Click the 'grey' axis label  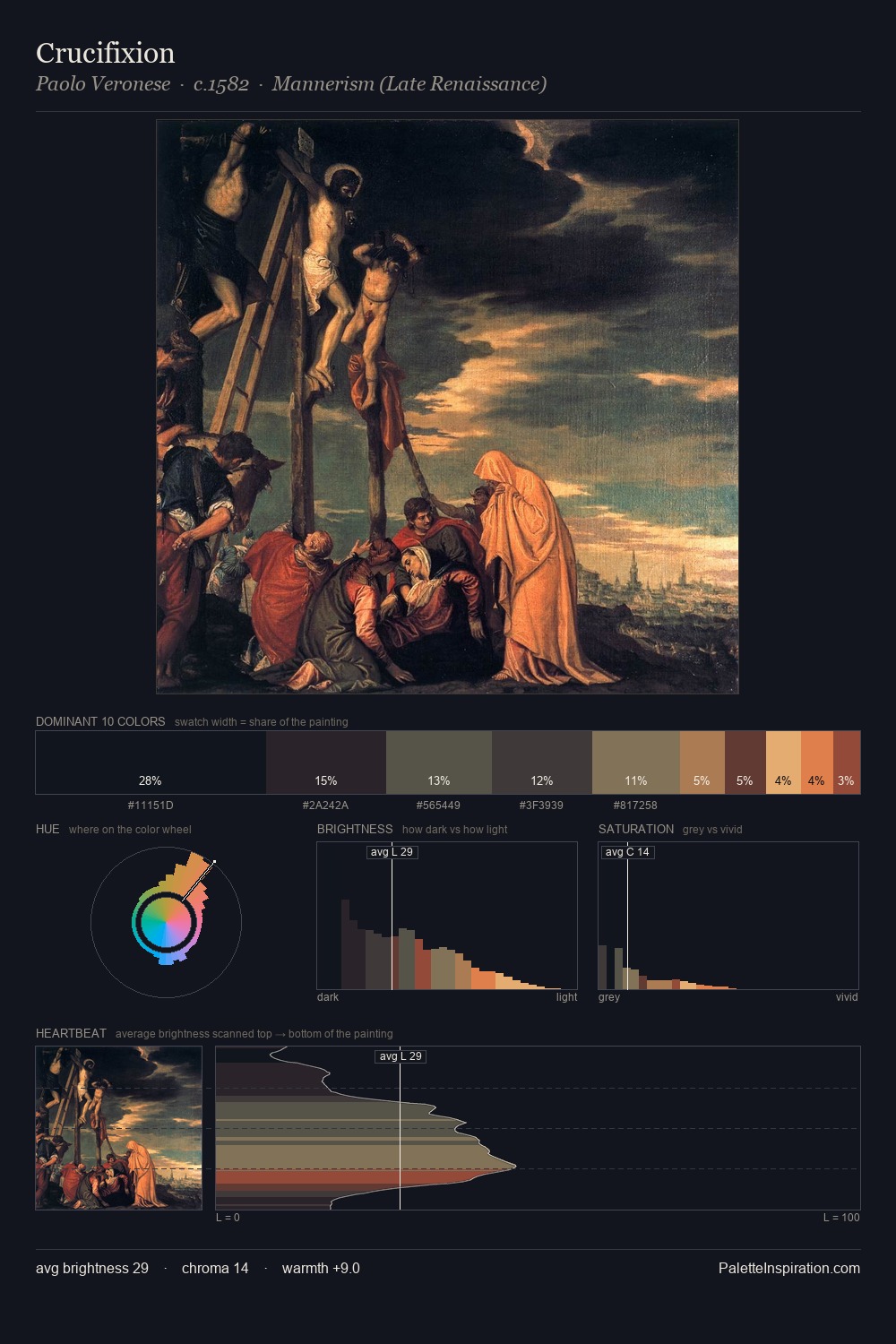point(609,997)
